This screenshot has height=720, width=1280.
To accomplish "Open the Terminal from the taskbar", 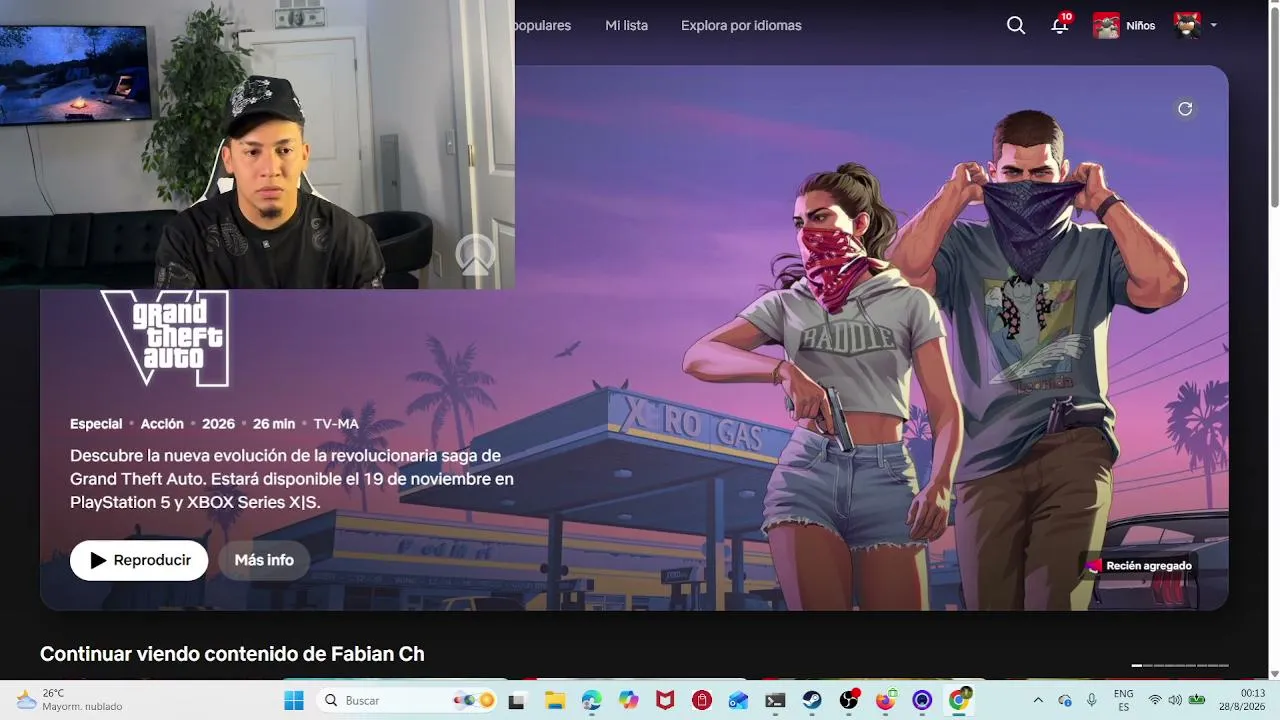I will pyautogui.click(x=775, y=701).
